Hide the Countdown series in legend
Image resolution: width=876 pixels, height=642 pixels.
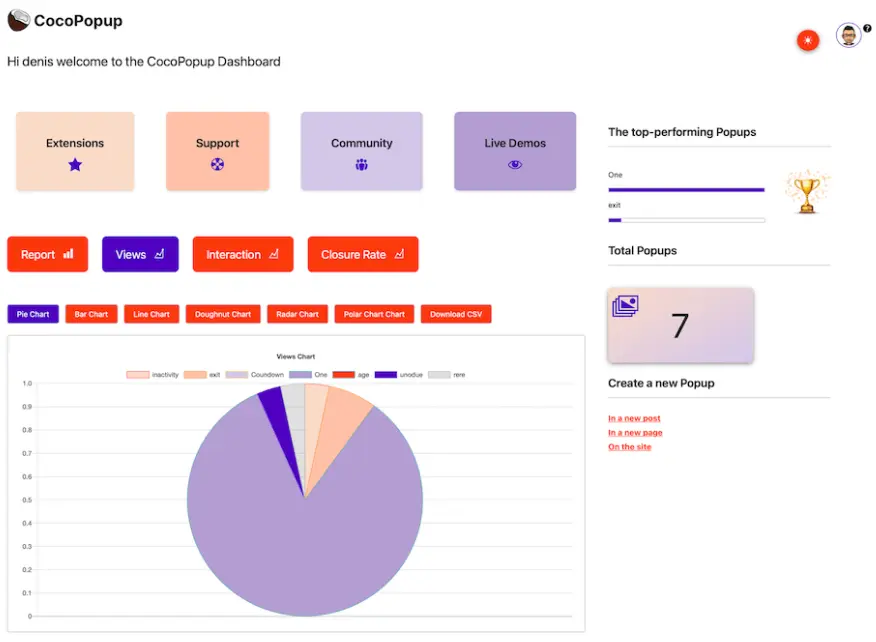click(x=255, y=375)
